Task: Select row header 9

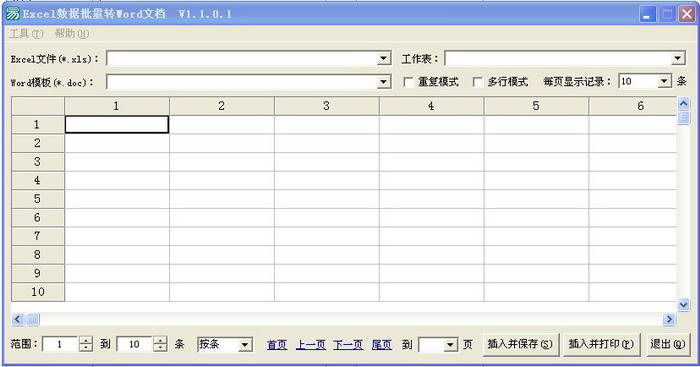Action: pos(38,273)
